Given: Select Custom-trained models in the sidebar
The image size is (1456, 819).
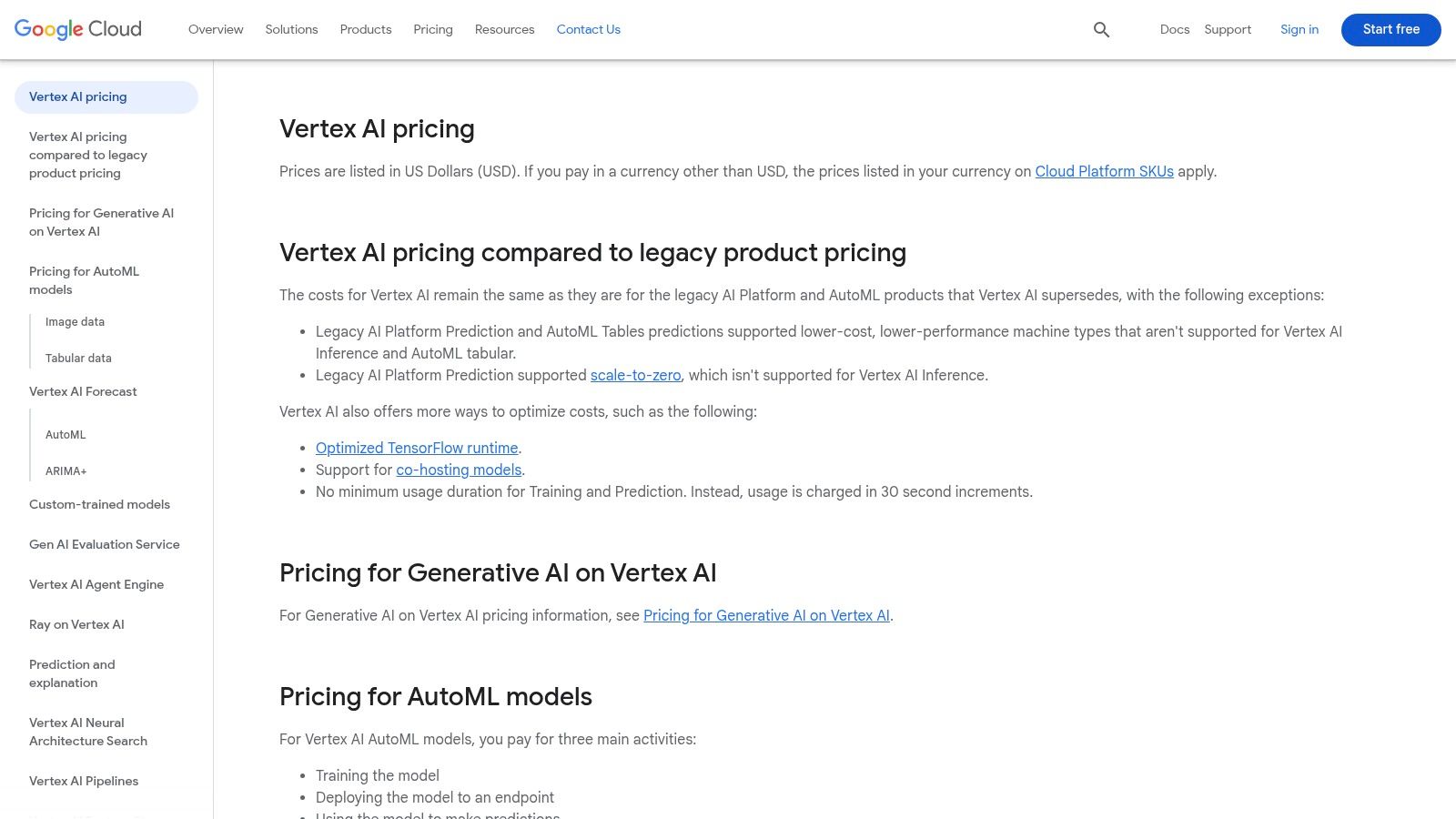Looking at the screenshot, I should coord(99,504).
